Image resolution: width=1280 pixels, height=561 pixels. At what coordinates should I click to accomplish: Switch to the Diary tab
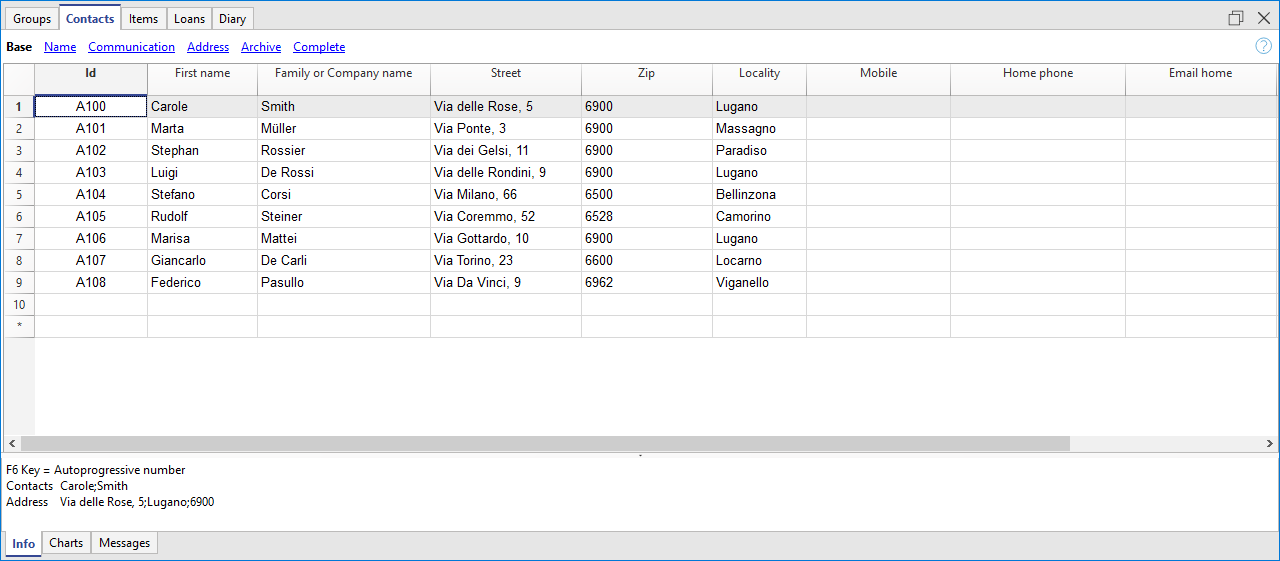pyautogui.click(x=232, y=19)
